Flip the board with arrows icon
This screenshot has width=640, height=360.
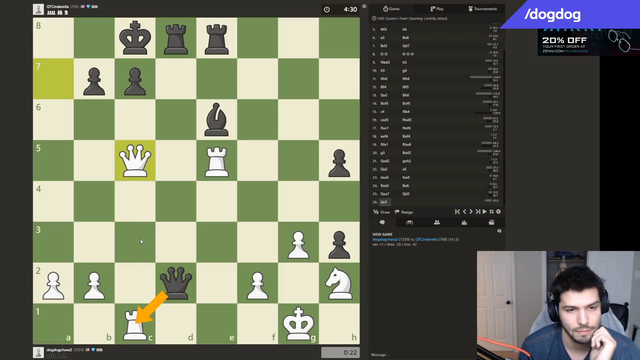tap(491, 211)
